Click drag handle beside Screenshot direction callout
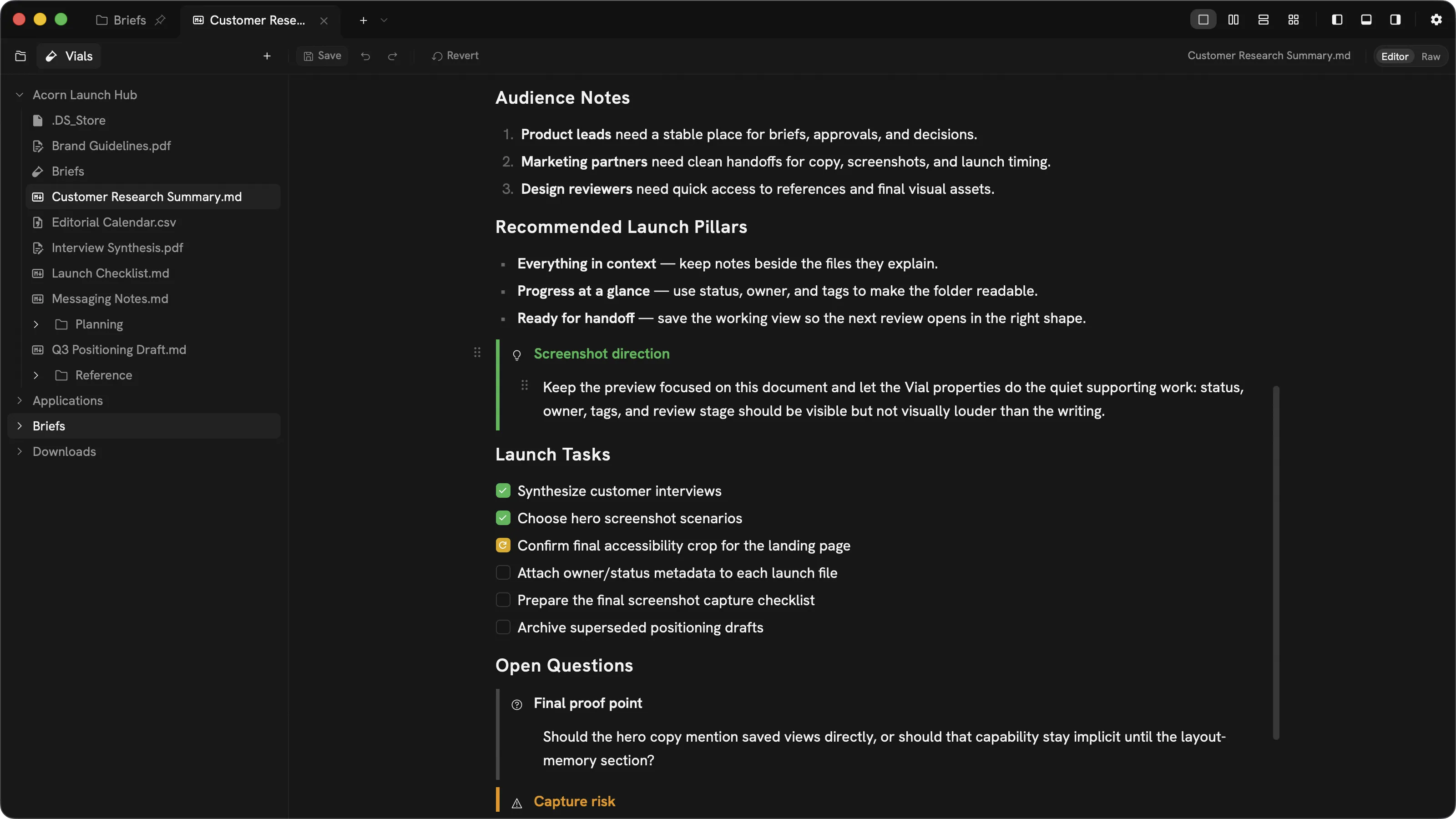This screenshot has width=1456, height=819. pos(477,352)
